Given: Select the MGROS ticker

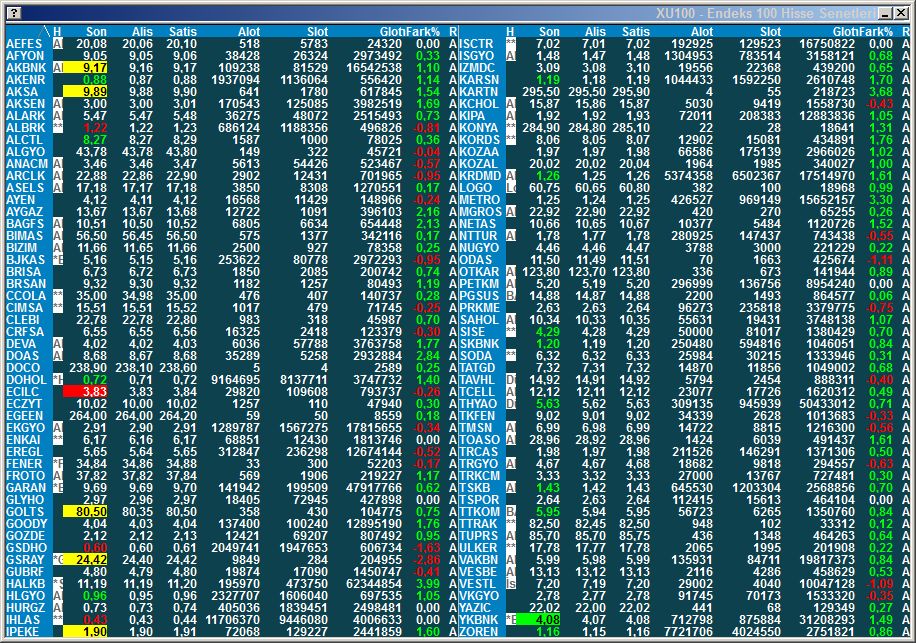Looking at the screenshot, I should coord(480,212).
